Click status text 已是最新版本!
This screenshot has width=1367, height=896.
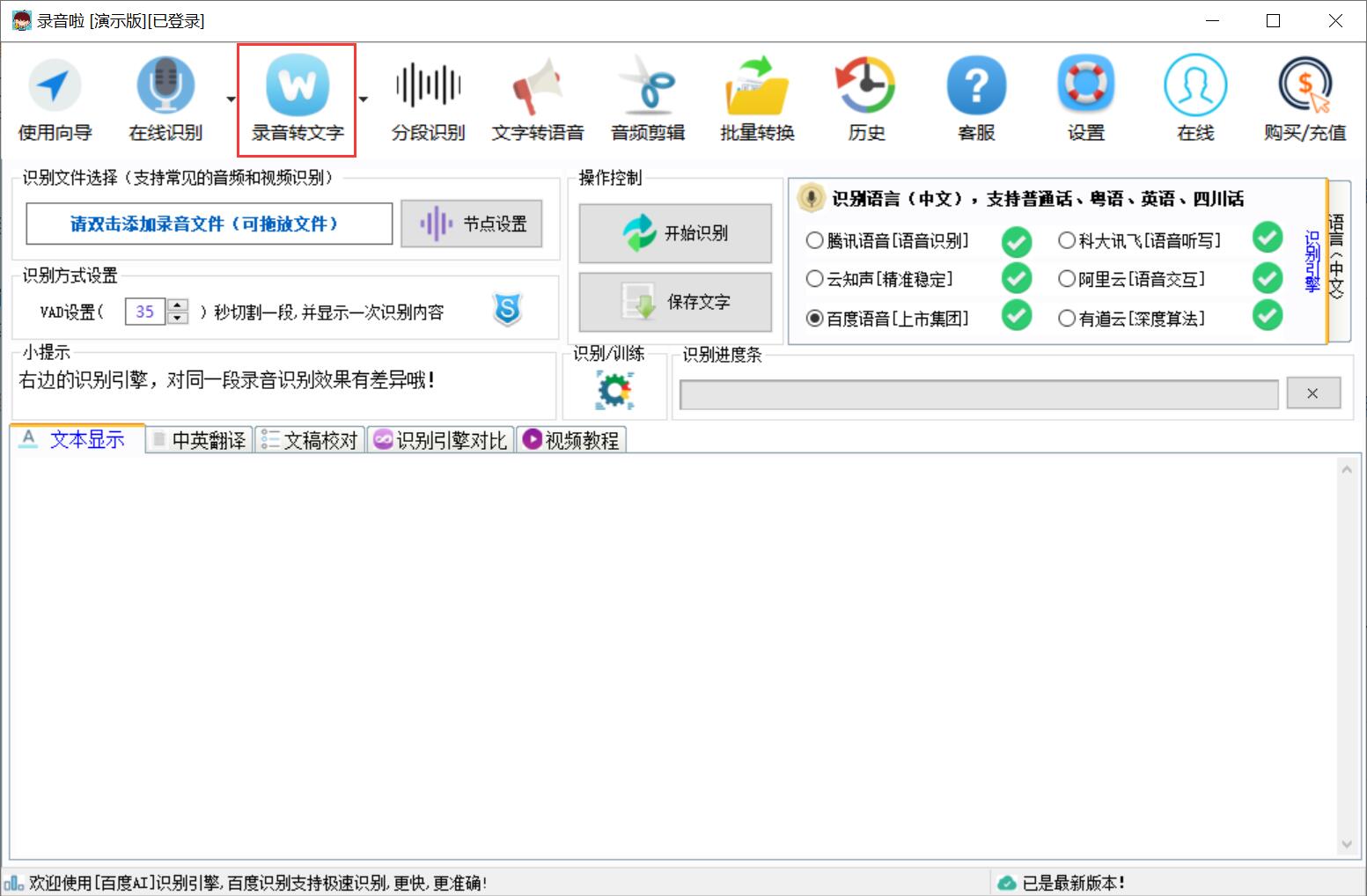click(x=1073, y=883)
